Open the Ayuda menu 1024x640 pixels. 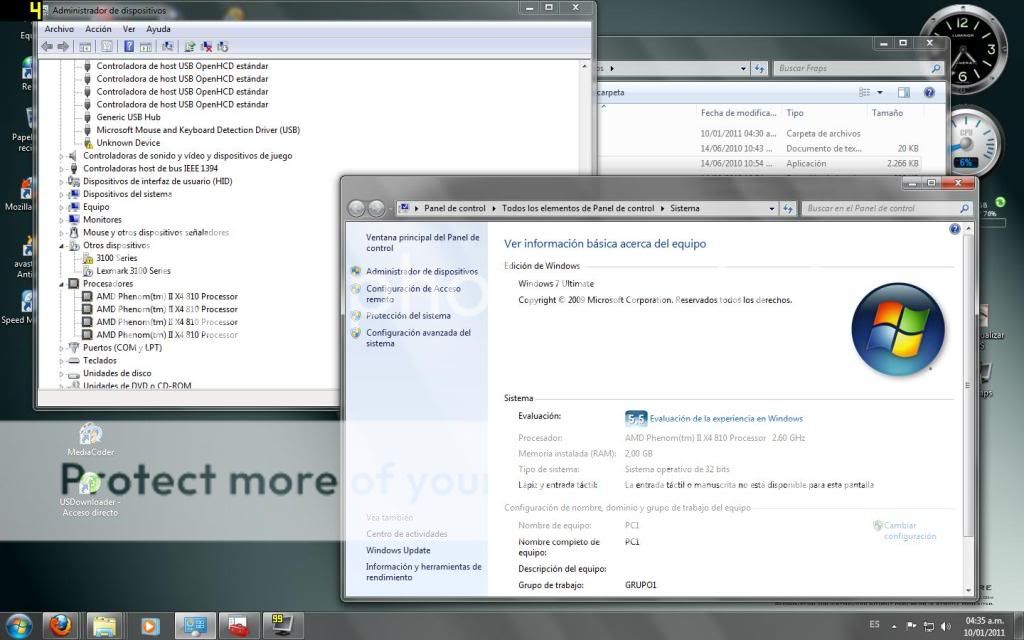[x=158, y=29]
